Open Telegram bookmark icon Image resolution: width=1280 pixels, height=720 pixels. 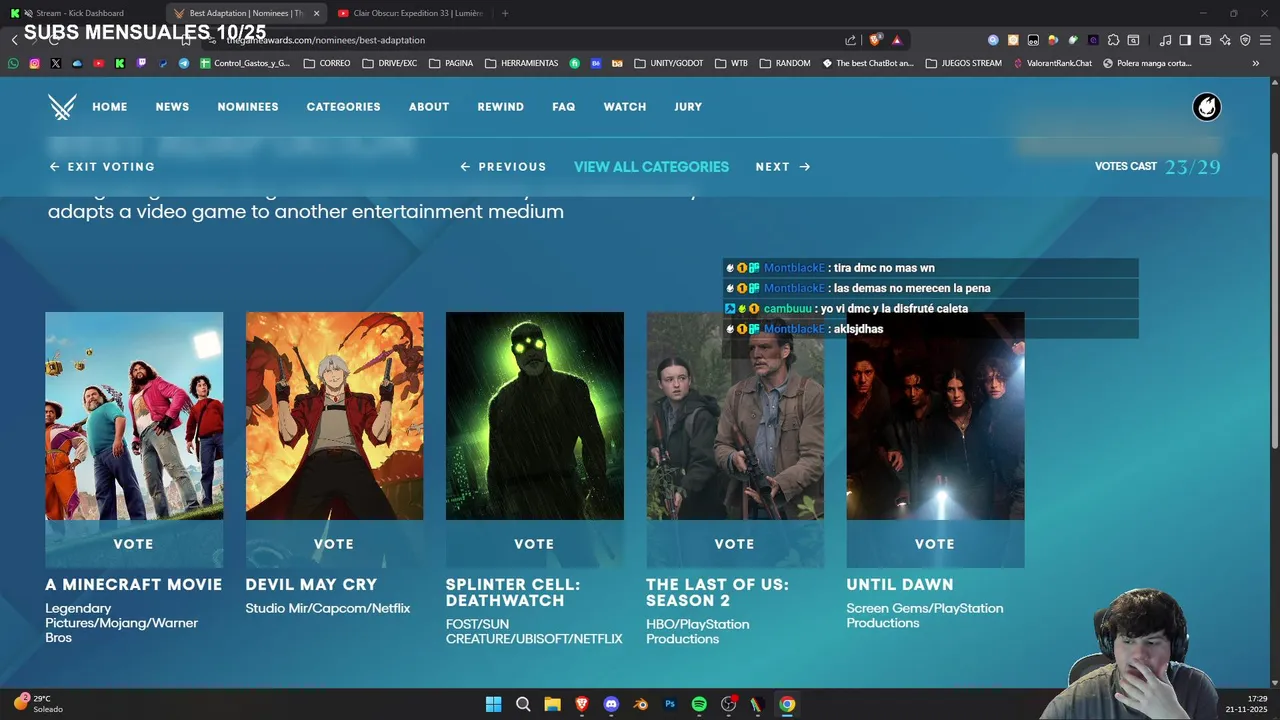click(184, 63)
